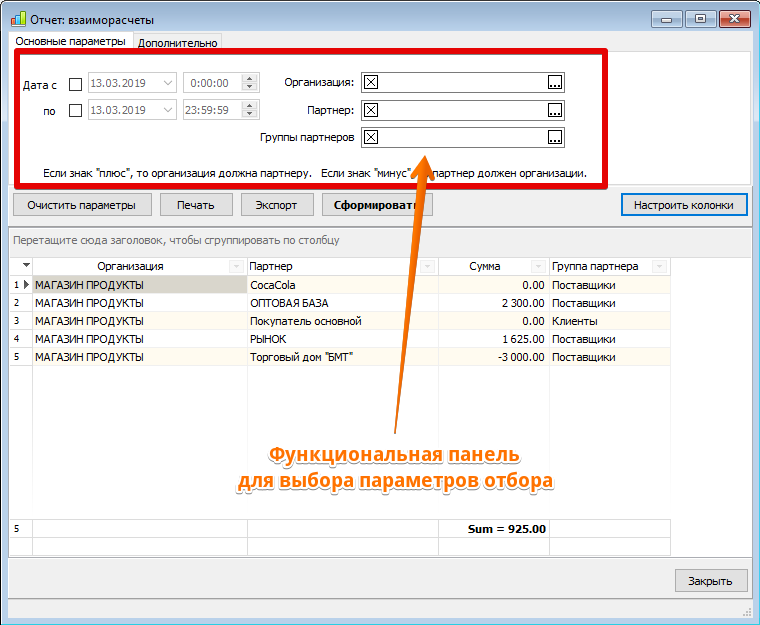
Task: Clear the Группы партнеров field with X icon
Action: [x=371, y=137]
